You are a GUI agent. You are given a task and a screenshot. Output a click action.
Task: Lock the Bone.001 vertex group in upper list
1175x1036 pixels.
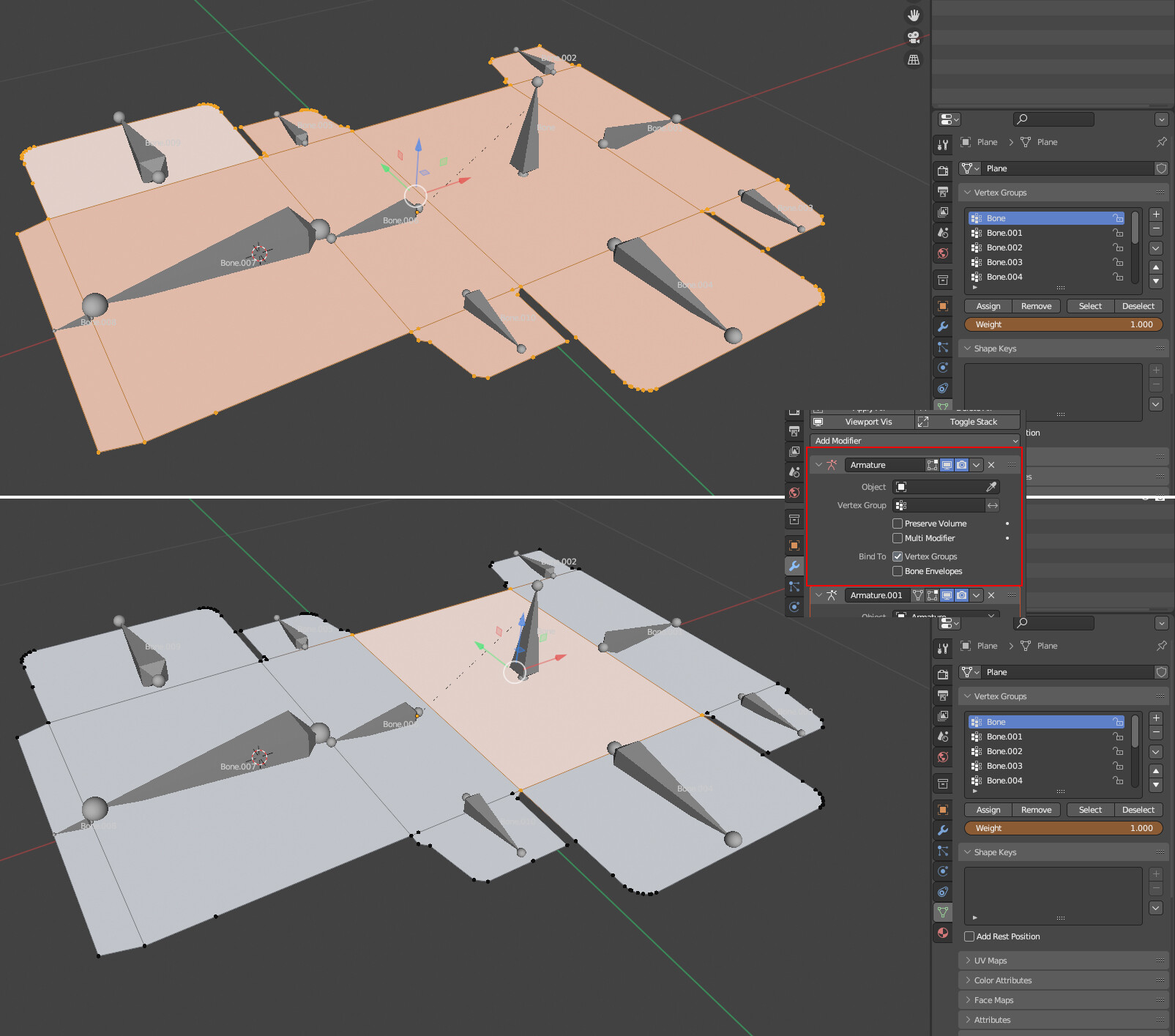(1118, 233)
